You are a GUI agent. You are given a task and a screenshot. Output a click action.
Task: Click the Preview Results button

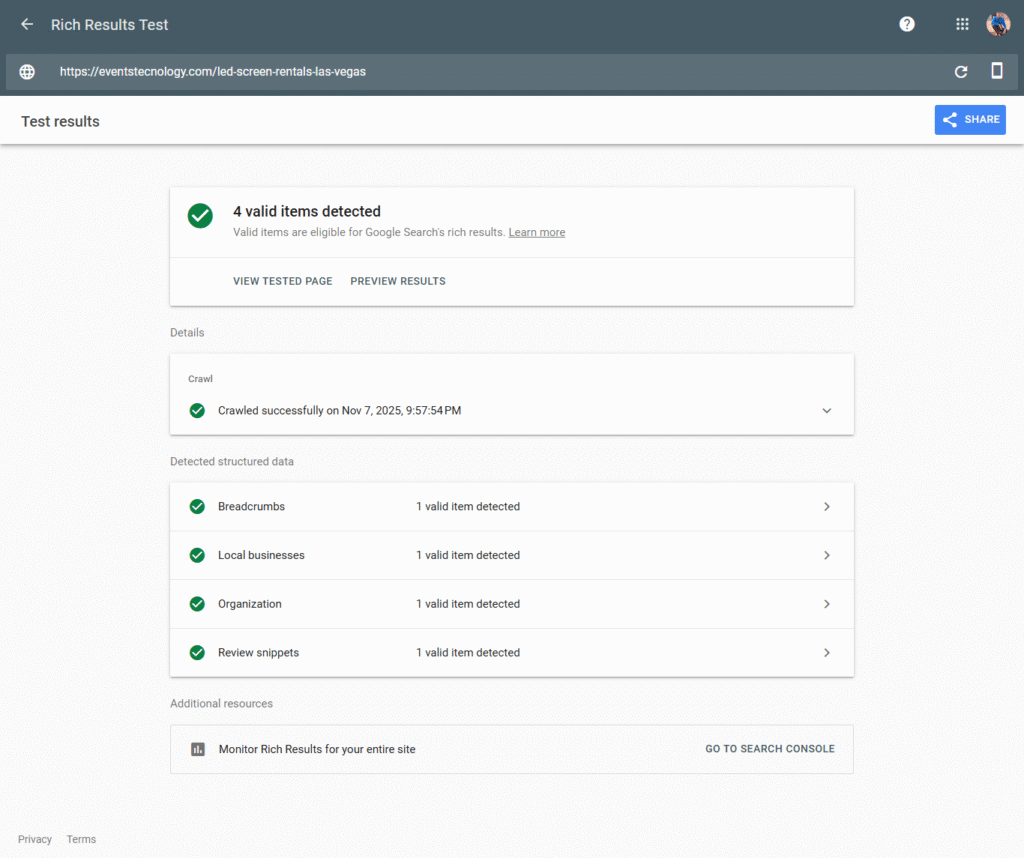point(398,281)
